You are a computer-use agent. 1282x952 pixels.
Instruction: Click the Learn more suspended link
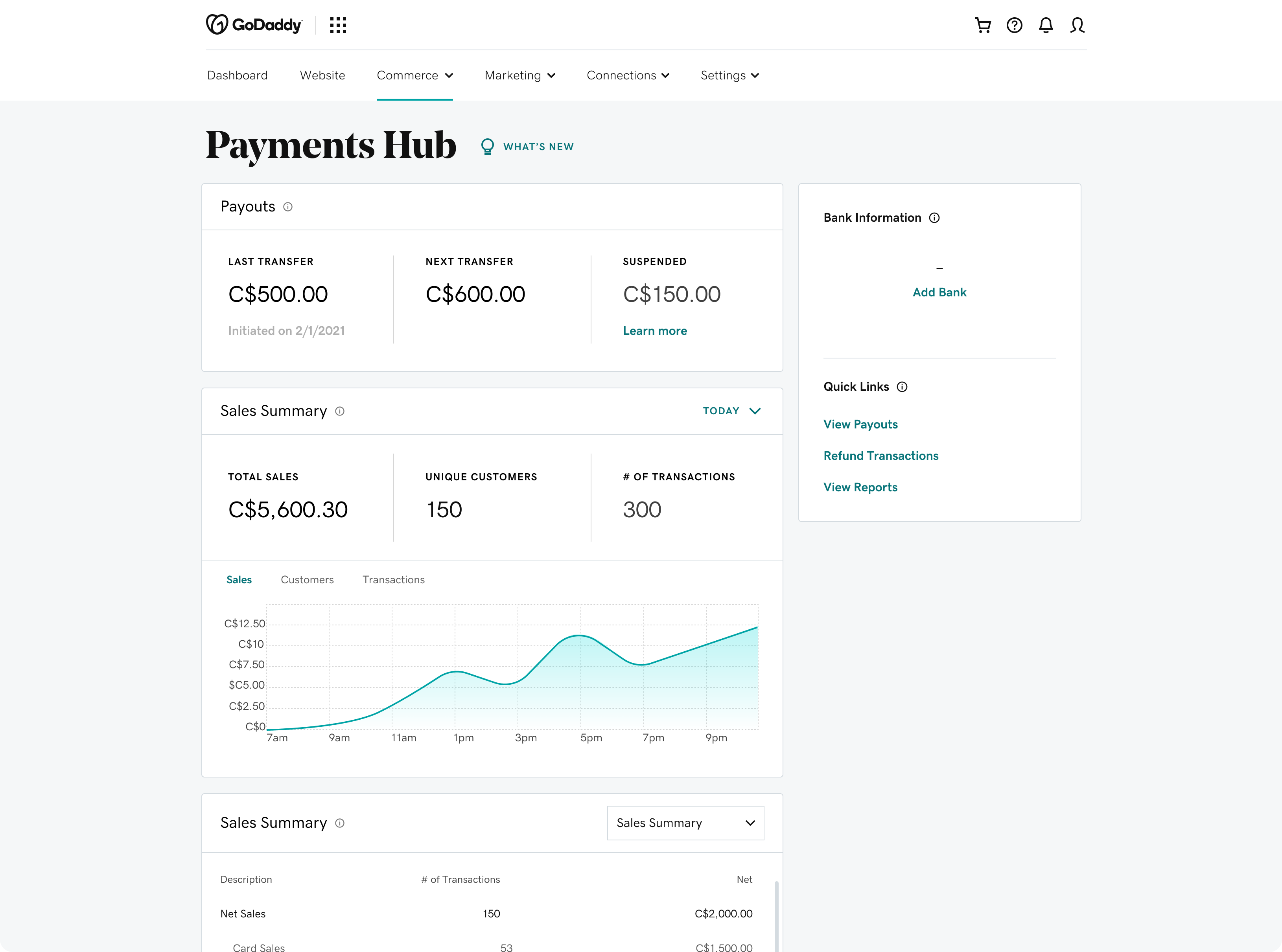(x=654, y=330)
